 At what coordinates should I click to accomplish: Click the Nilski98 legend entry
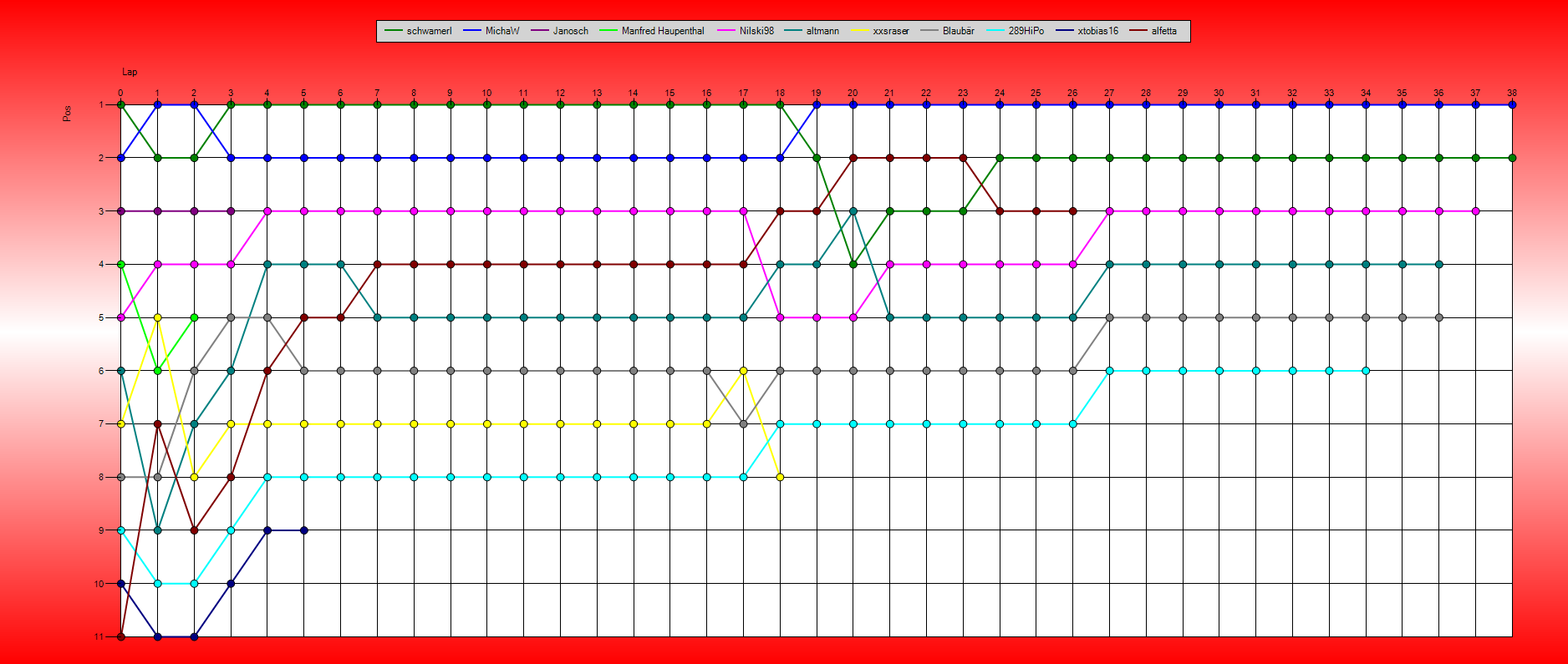click(x=745, y=31)
